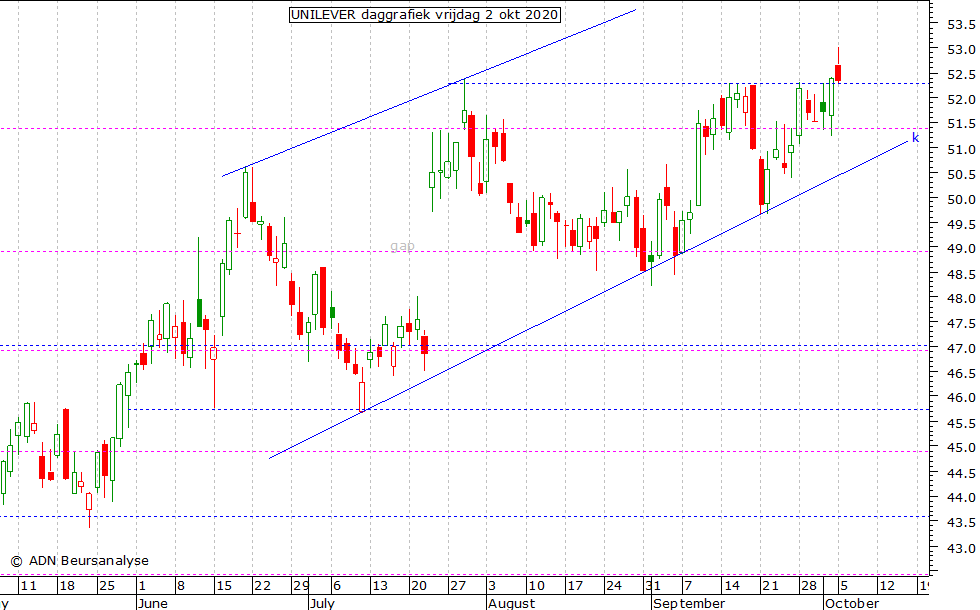
Task: Click the July month label
Action: 322,603
